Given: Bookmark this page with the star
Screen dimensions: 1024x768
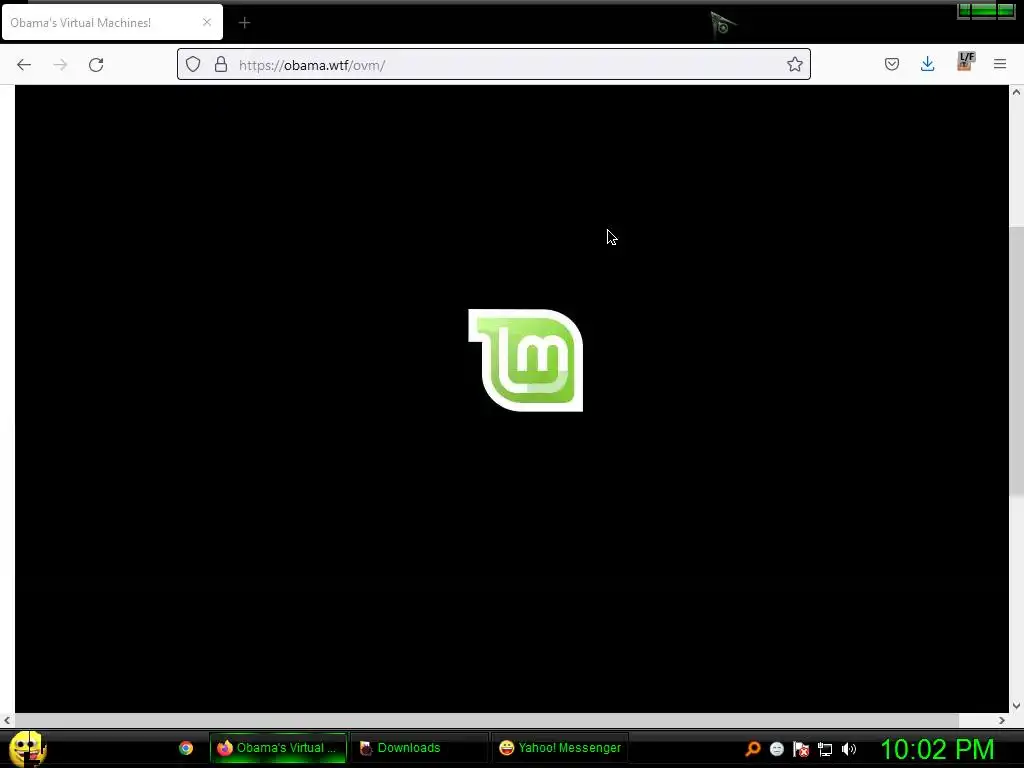Looking at the screenshot, I should (794, 64).
